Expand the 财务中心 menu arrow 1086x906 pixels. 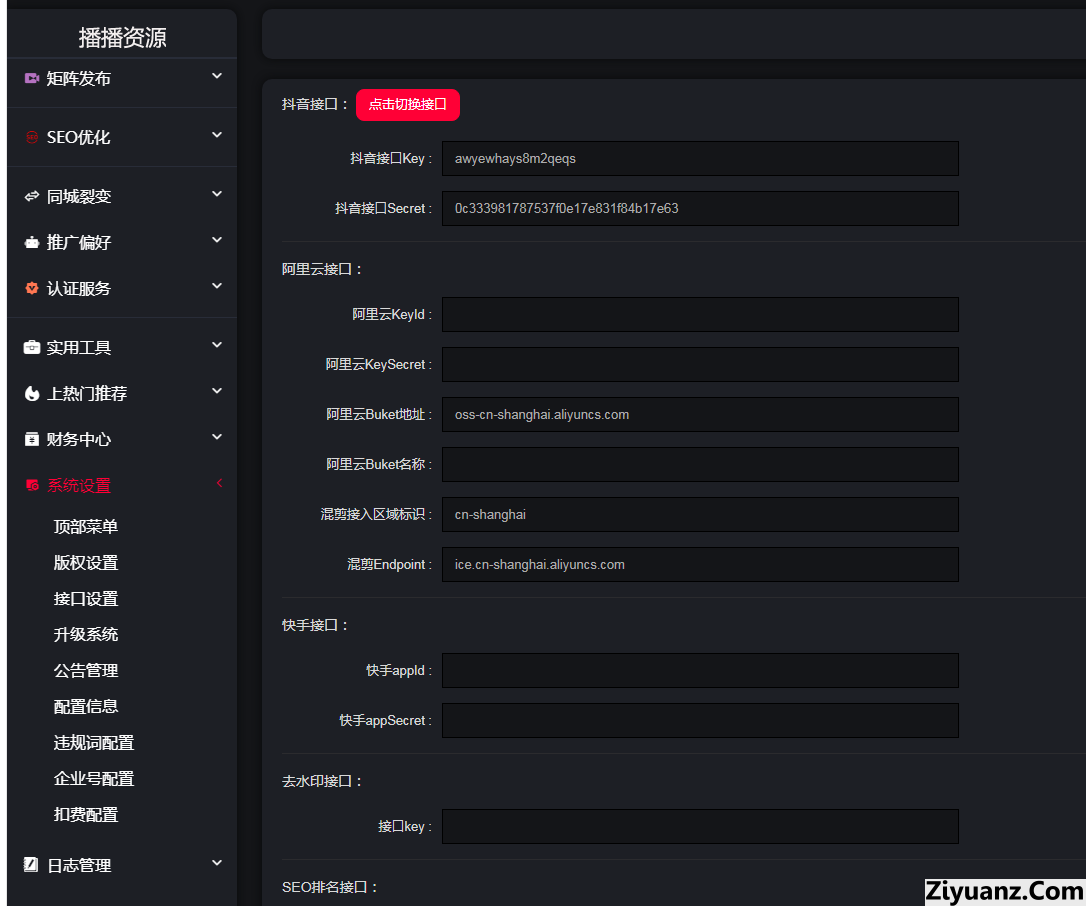coord(217,437)
